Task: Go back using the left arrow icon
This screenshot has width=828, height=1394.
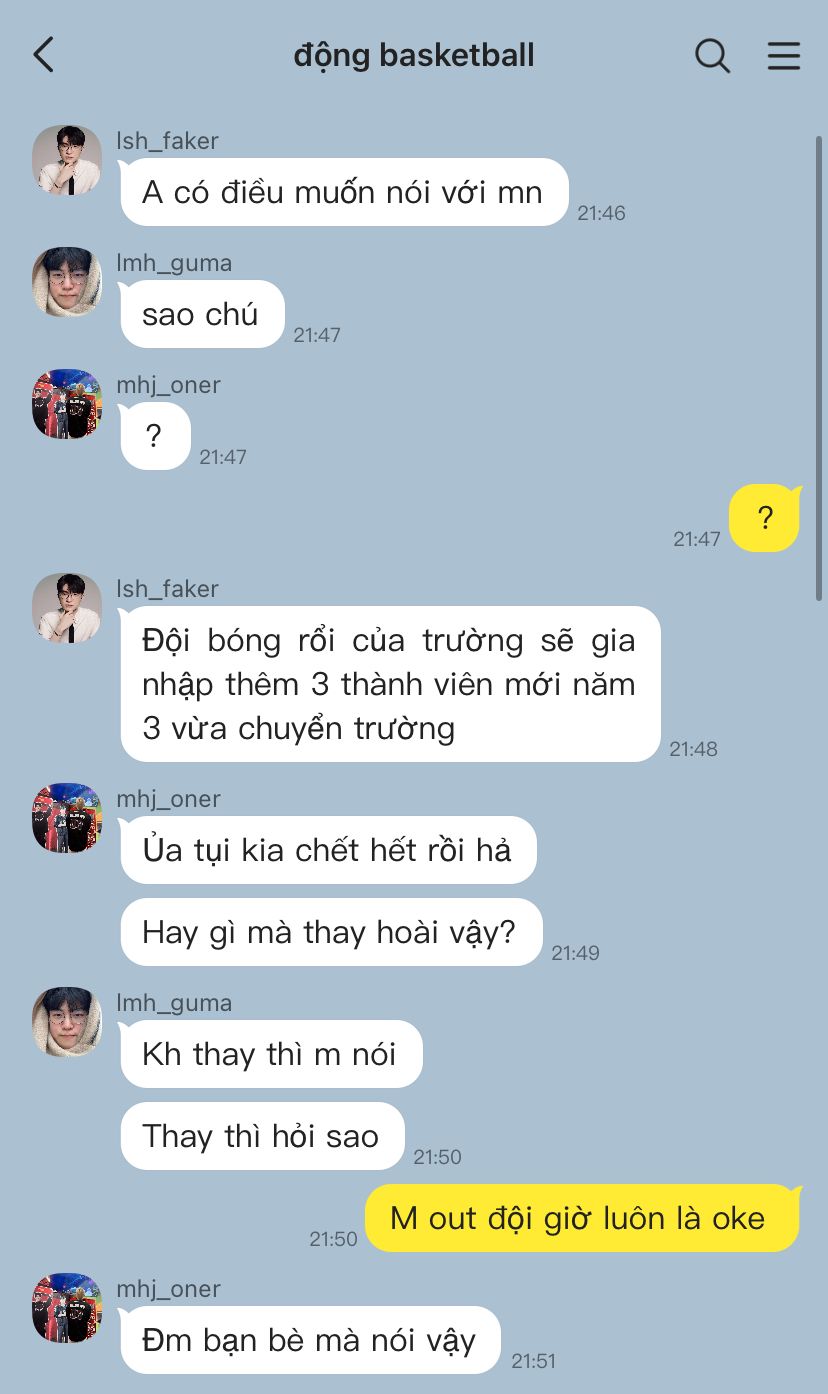Action: point(43,55)
